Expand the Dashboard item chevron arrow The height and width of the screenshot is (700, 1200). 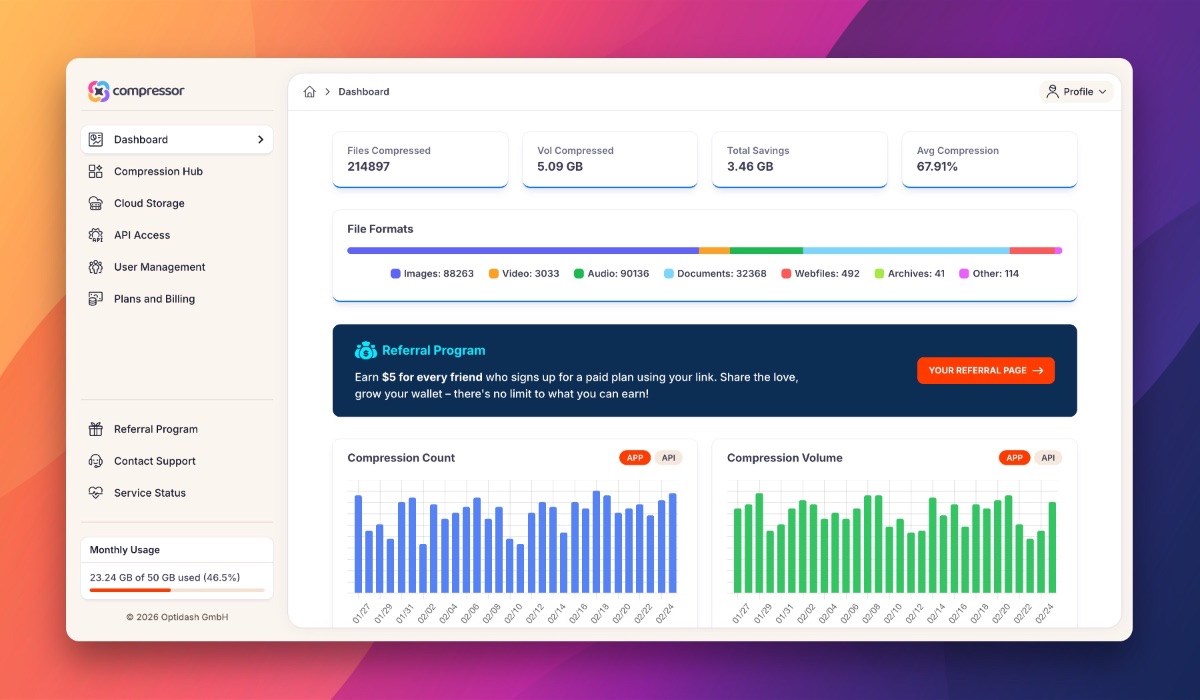pos(260,140)
